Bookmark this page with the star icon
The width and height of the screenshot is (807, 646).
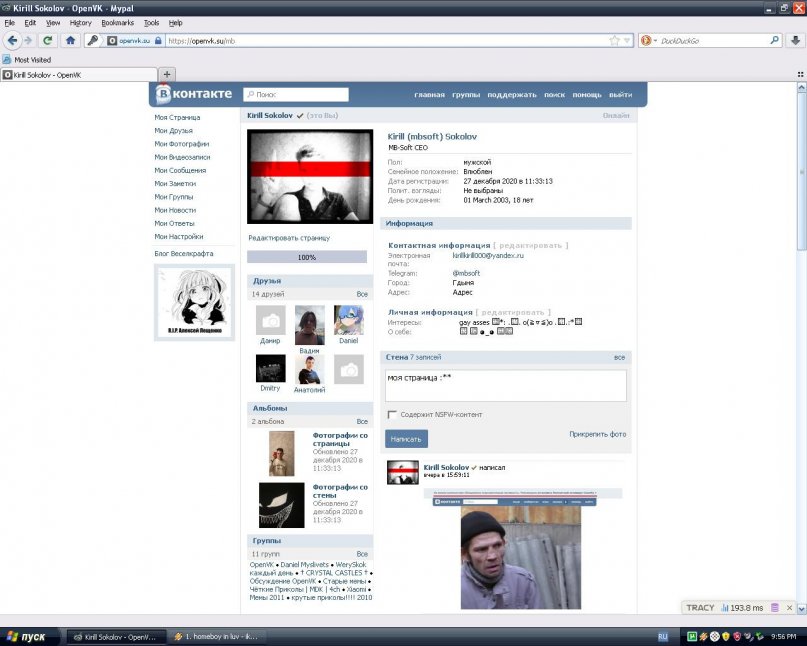pos(615,41)
